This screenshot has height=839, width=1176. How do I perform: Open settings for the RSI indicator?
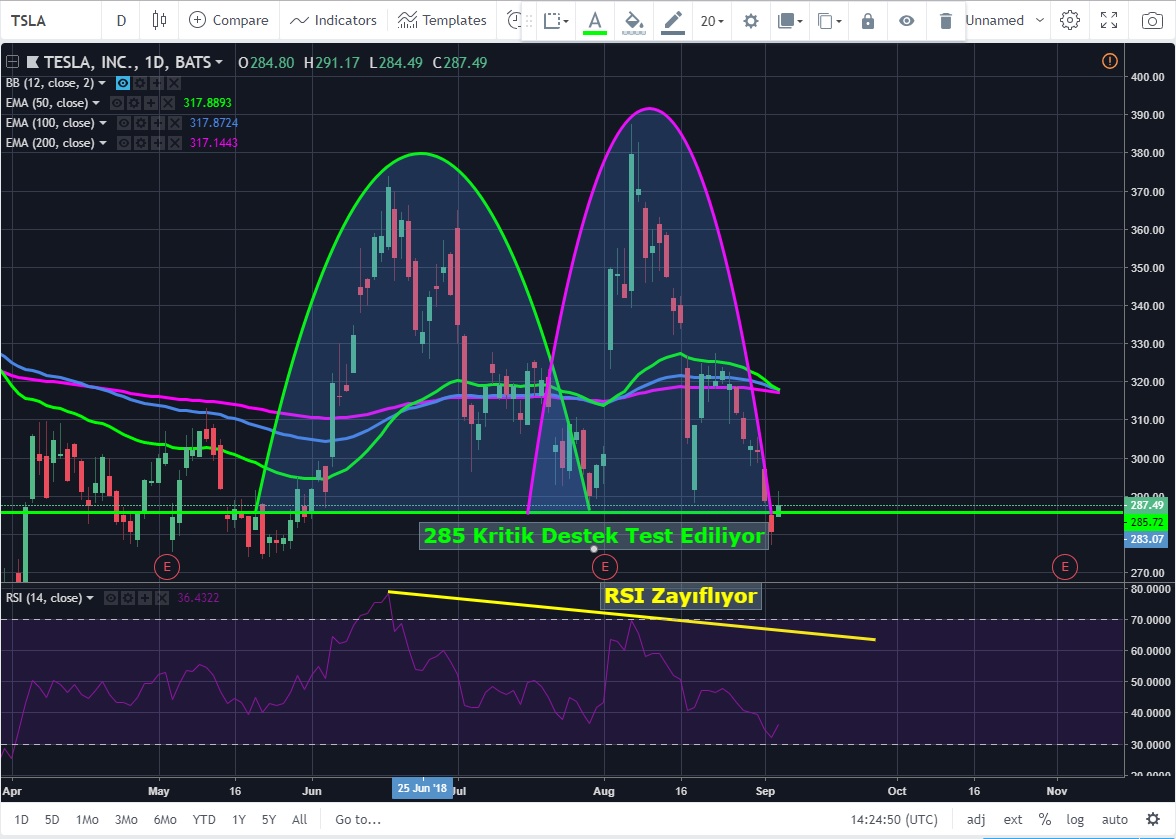(128, 598)
